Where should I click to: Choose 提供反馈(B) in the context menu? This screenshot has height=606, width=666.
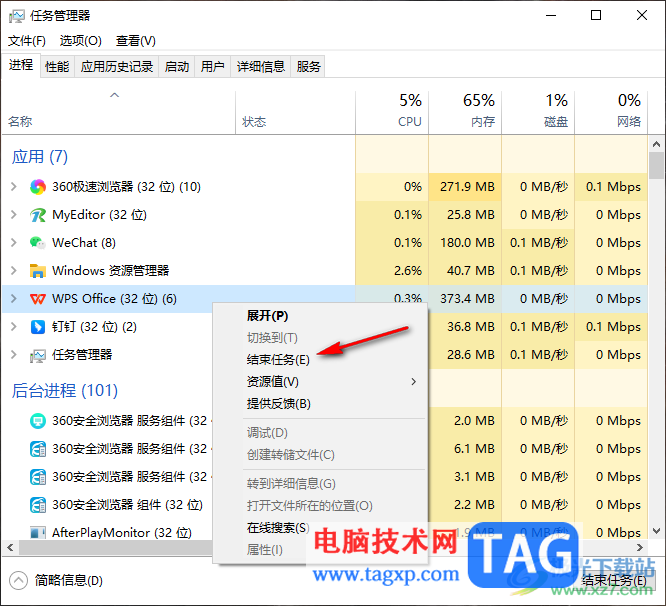coord(279,403)
